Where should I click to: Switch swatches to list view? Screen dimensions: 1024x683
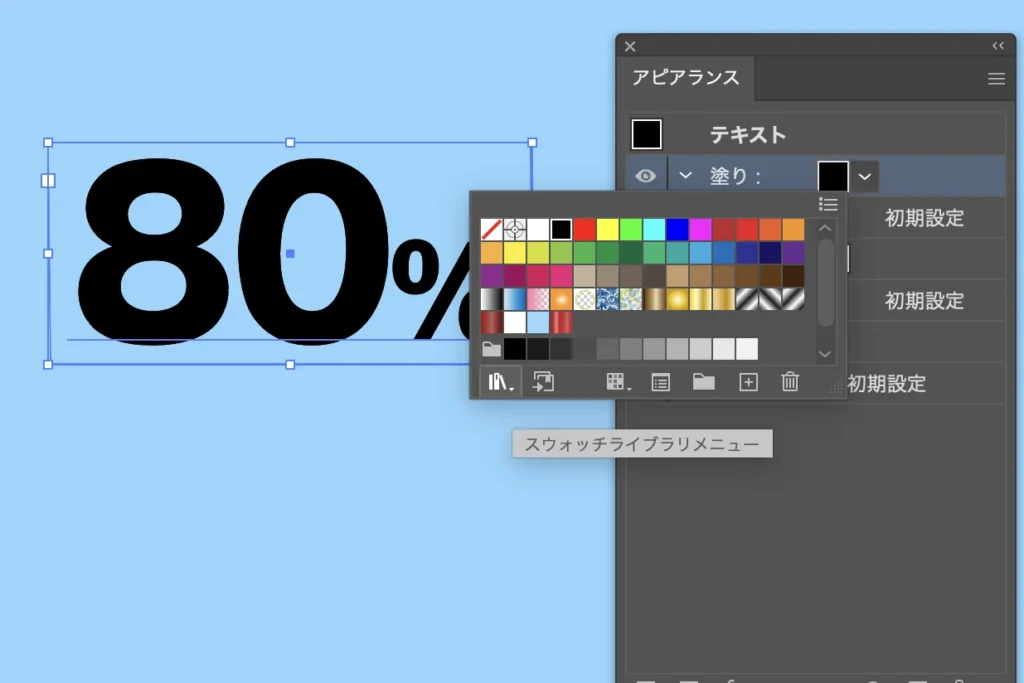(828, 204)
